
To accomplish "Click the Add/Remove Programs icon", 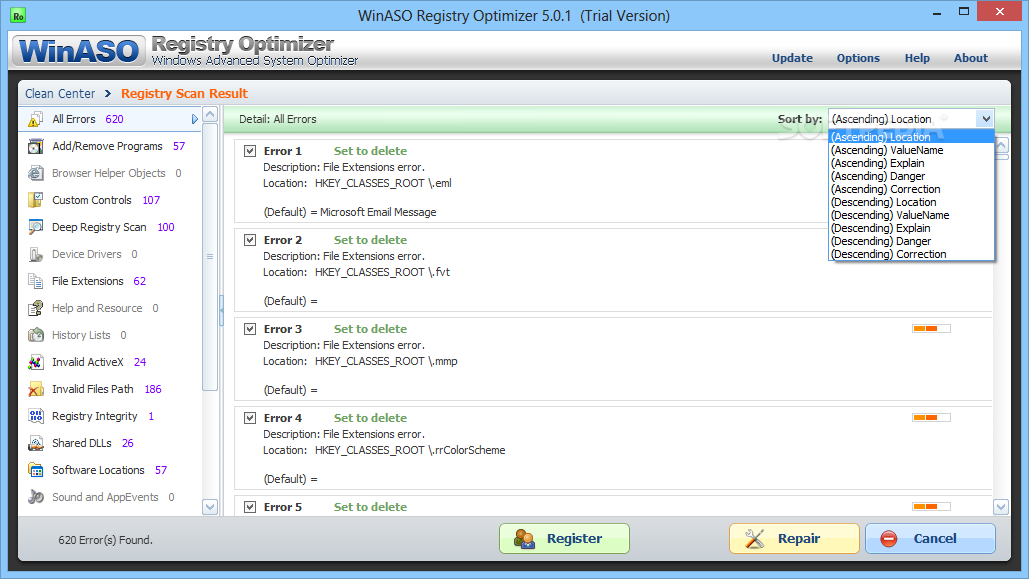I will [x=35, y=146].
